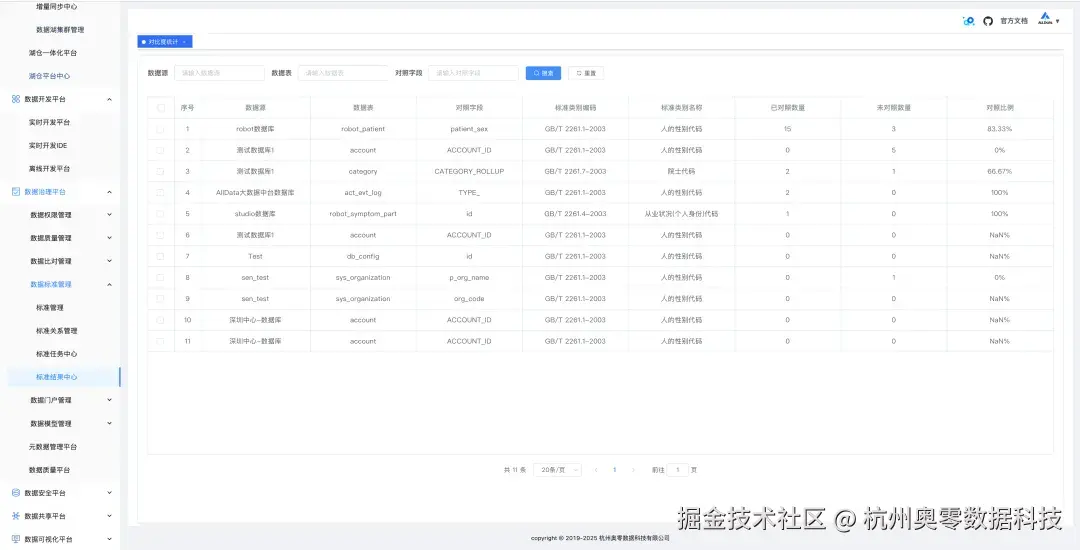The image size is (1080, 550).
Task: Select all rows with header checkbox
Action: [160, 108]
